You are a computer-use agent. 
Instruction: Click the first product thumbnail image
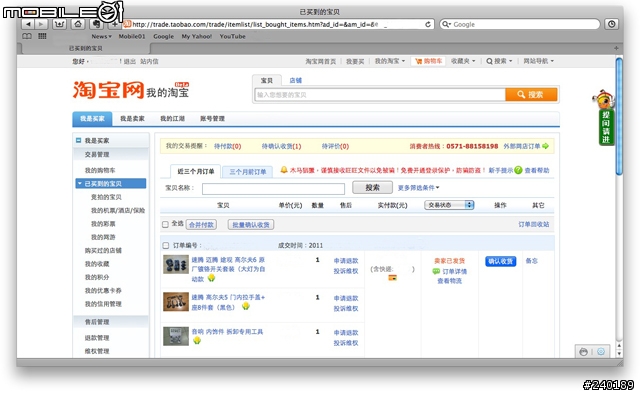(176, 264)
